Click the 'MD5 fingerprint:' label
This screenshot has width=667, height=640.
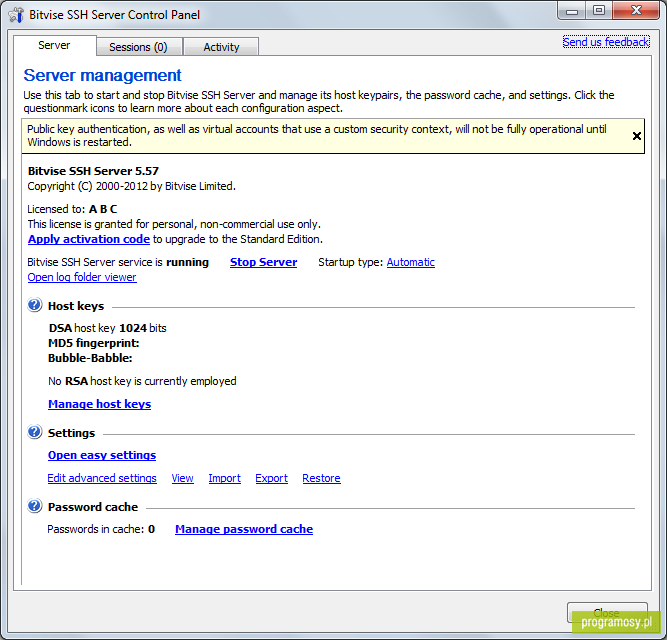tap(94, 343)
